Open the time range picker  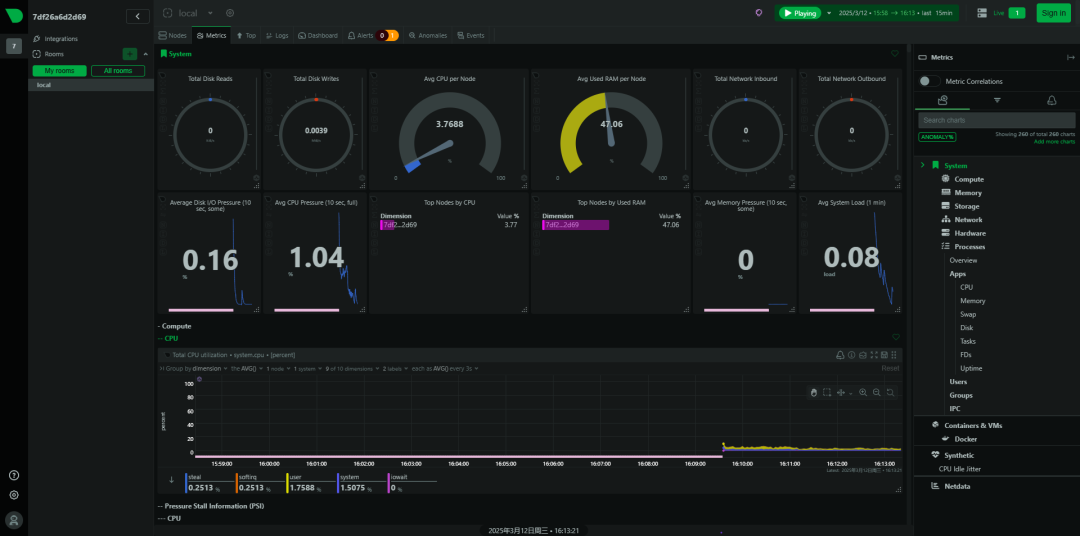[x=894, y=13]
